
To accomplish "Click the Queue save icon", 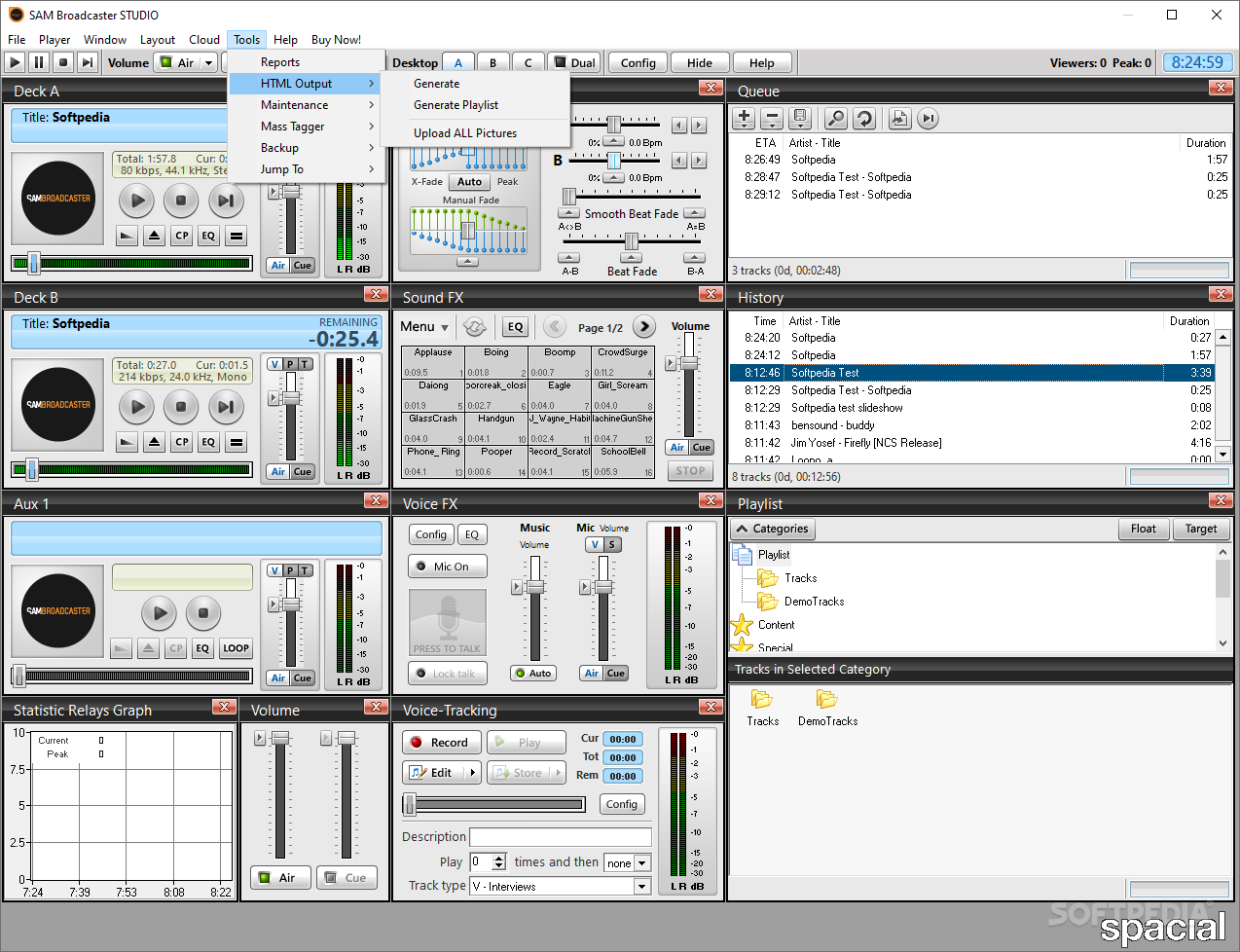I will 800,118.
